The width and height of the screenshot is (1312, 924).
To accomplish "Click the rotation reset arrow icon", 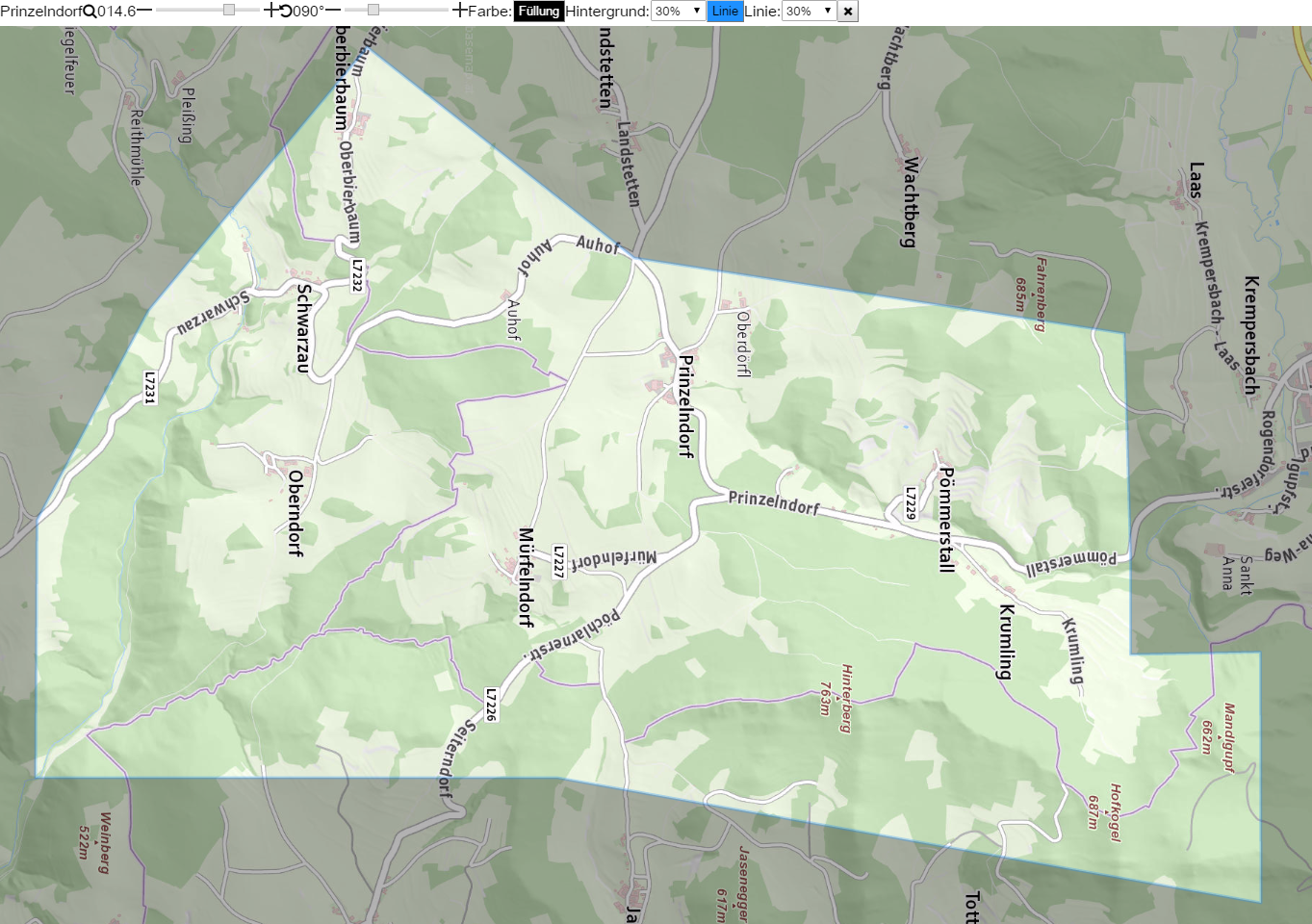I will pyautogui.click(x=286, y=11).
